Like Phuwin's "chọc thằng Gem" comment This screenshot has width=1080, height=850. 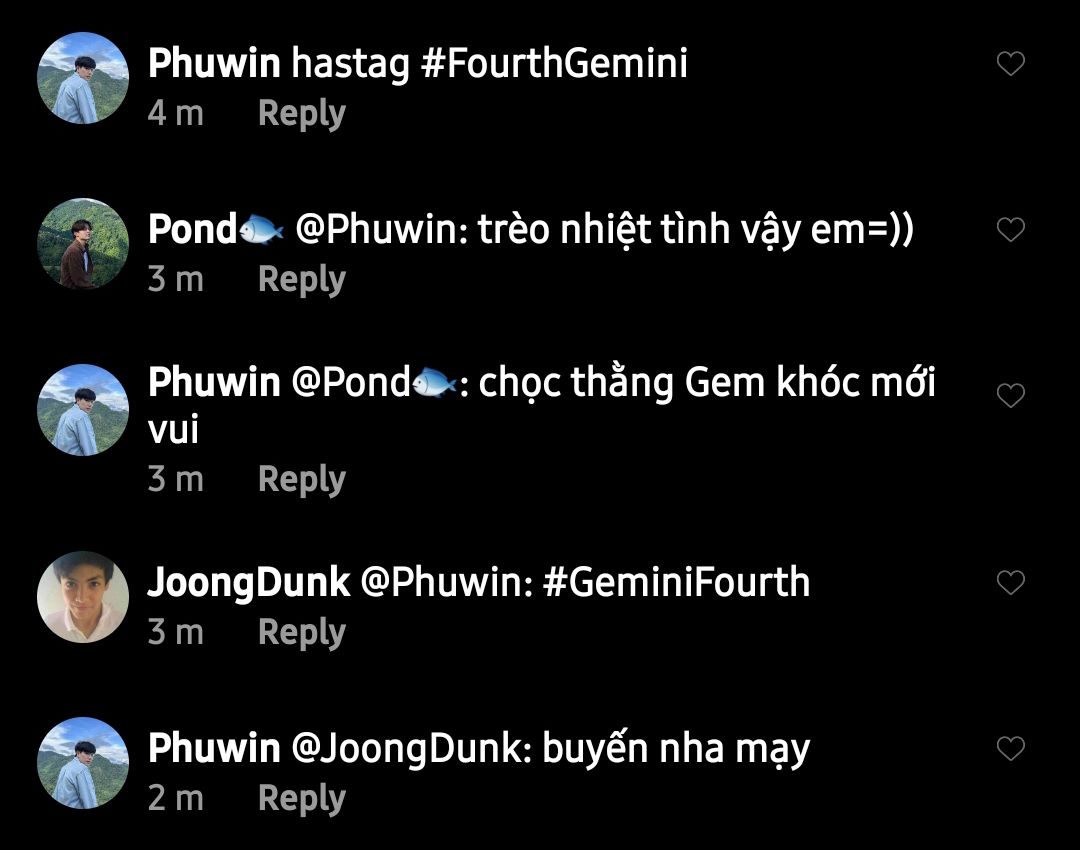[x=1011, y=396]
